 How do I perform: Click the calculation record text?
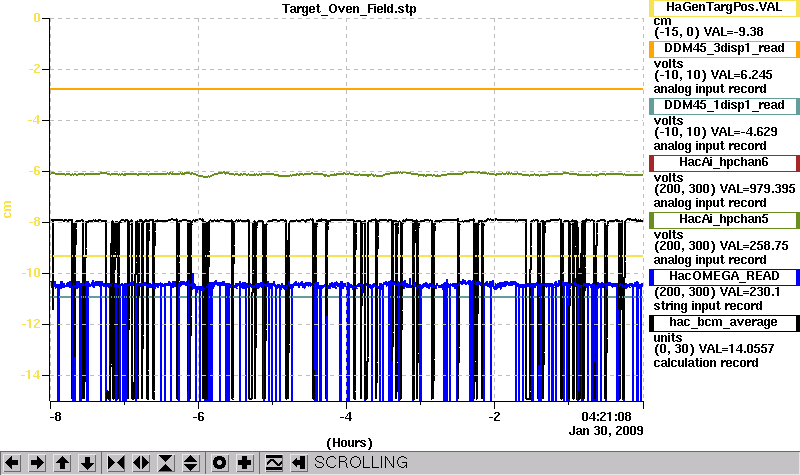706,363
